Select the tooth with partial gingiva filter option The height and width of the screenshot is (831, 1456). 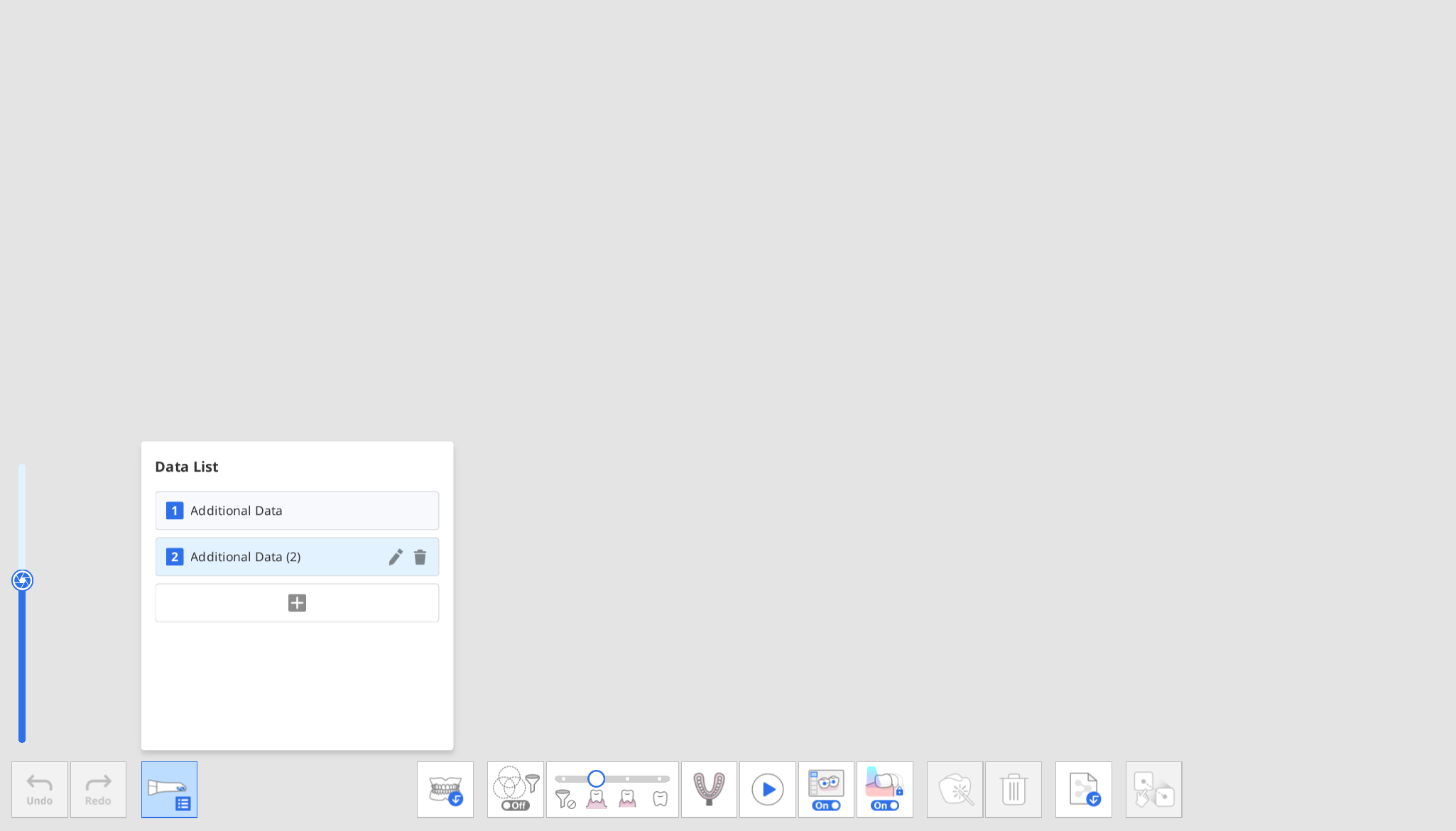click(x=628, y=799)
